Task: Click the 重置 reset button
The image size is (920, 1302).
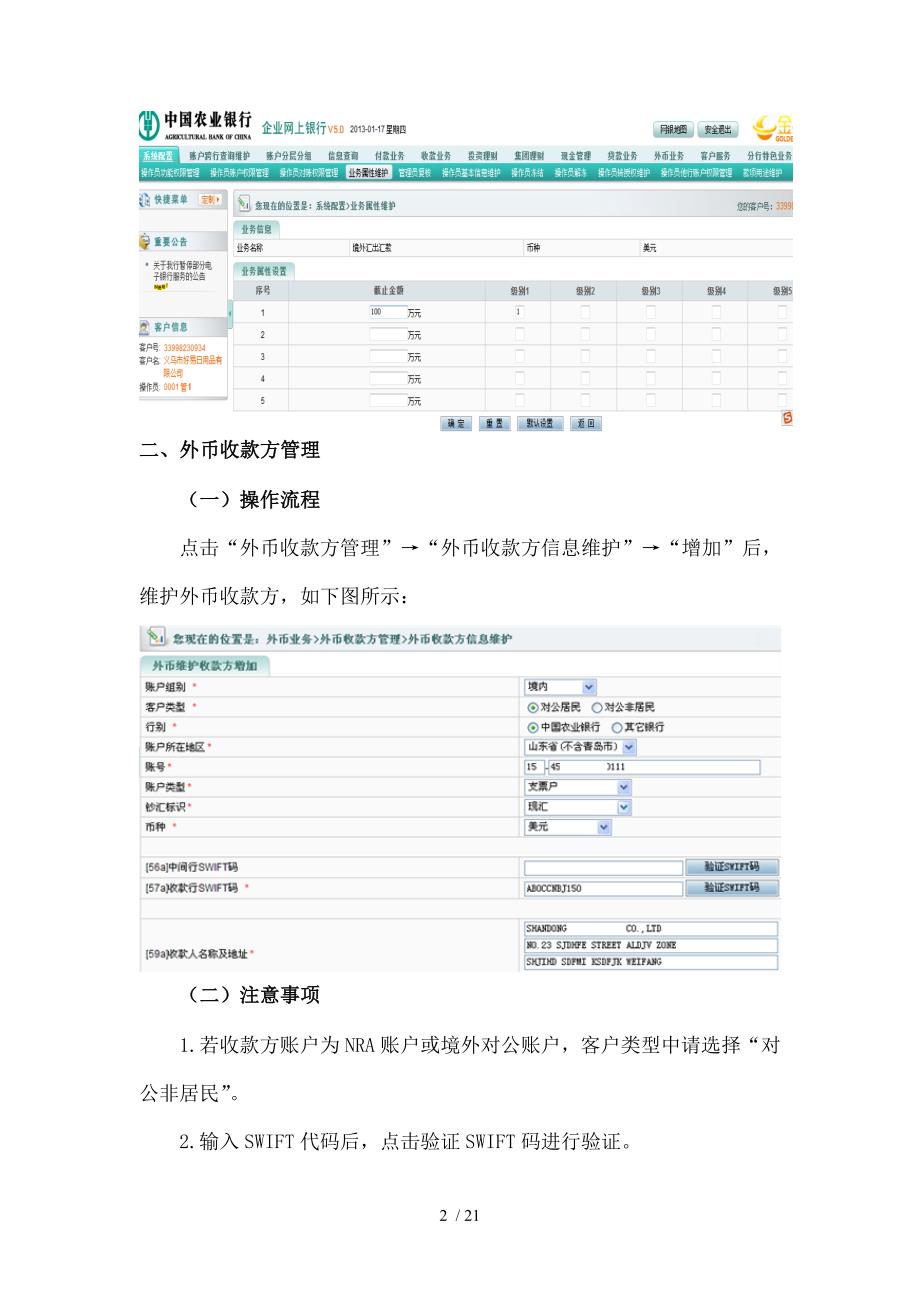Action: point(493,423)
